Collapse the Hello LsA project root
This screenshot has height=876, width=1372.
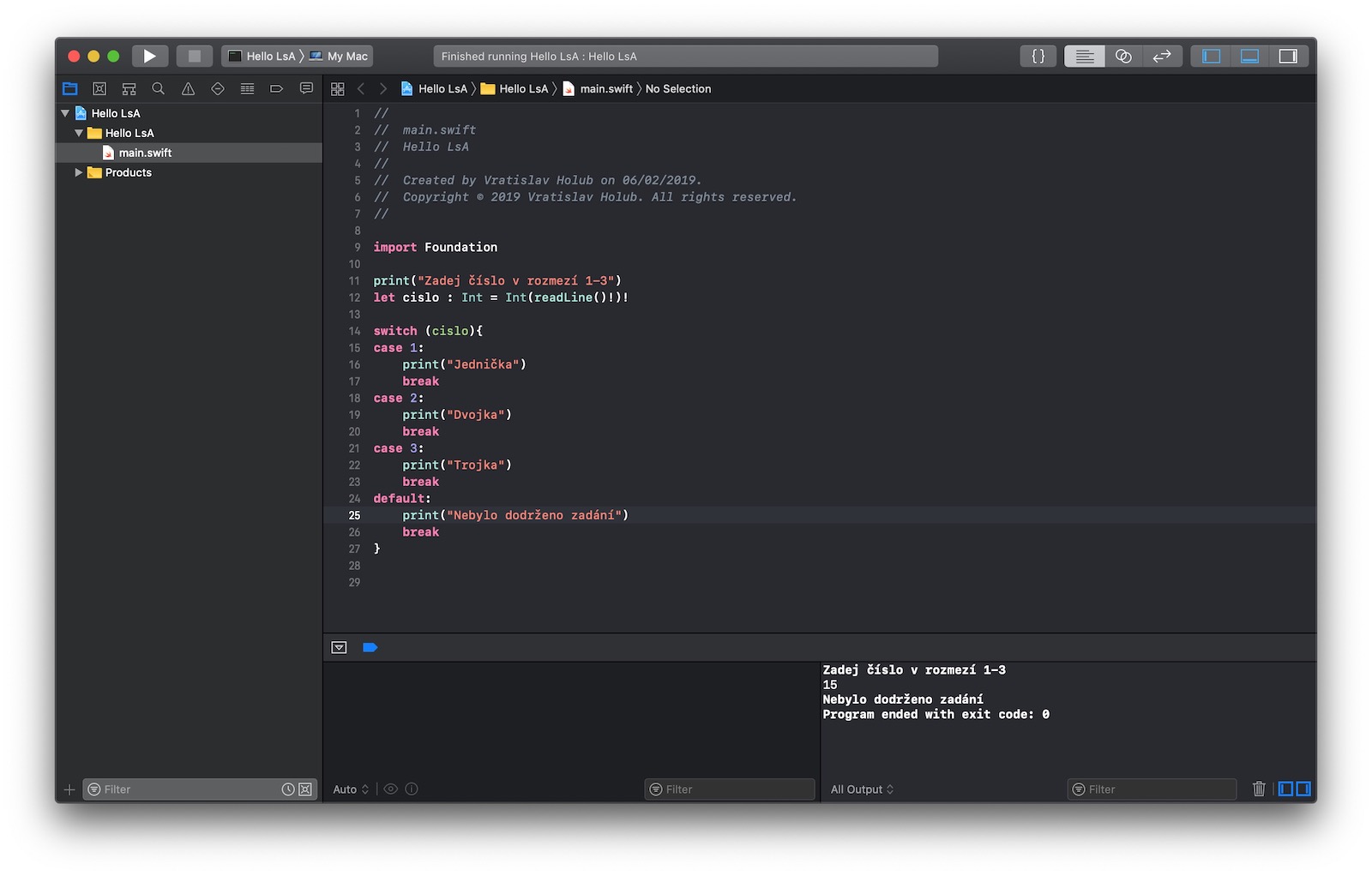coord(65,113)
